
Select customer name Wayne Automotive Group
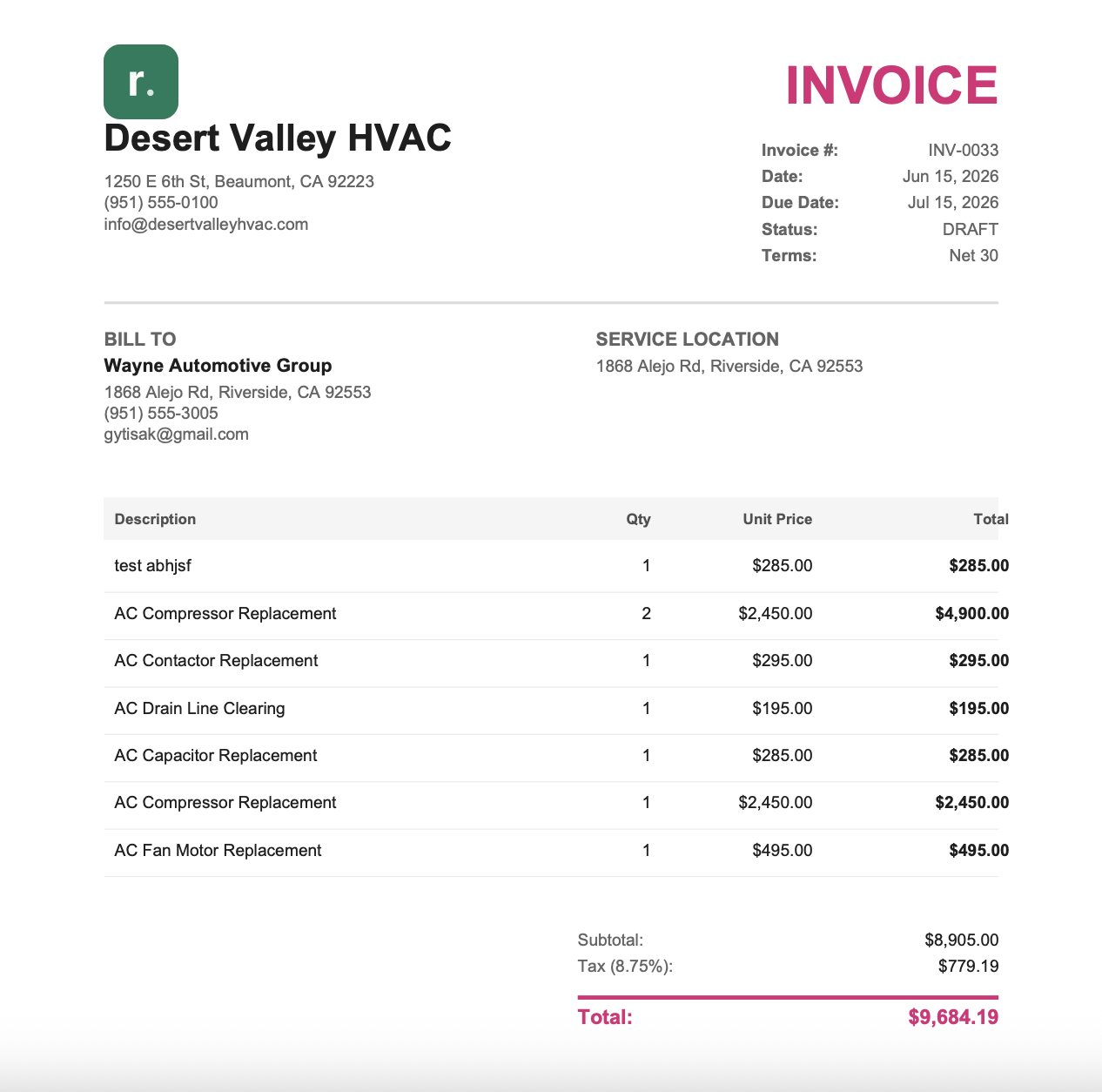[218, 366]
